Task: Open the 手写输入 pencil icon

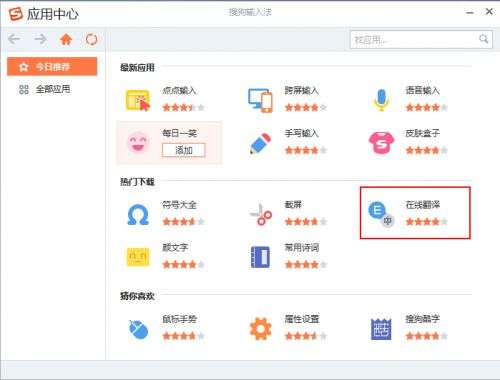Action: click(260, 143)
